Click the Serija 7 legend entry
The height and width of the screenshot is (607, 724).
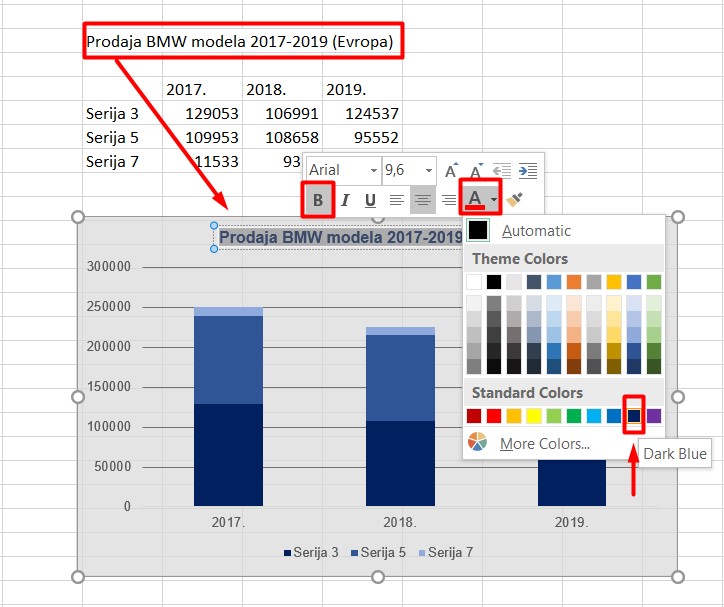(446, 552)
